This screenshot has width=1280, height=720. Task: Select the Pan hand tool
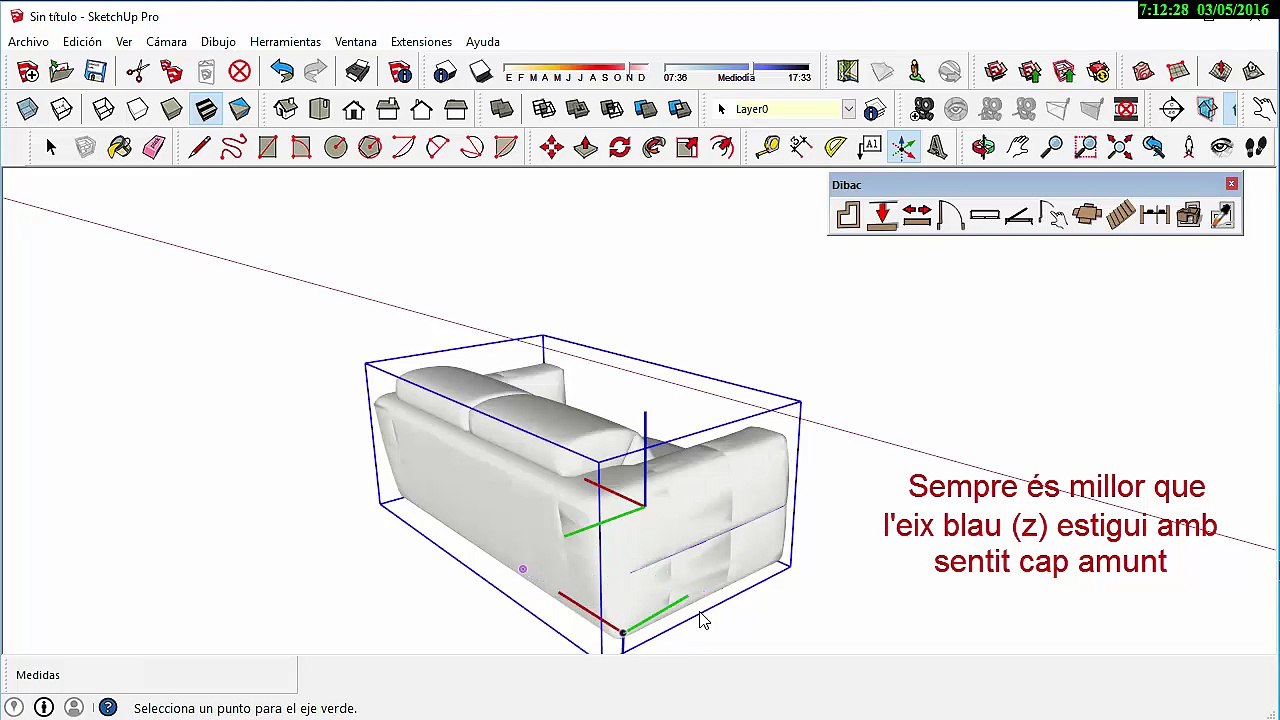point(1017,148)
